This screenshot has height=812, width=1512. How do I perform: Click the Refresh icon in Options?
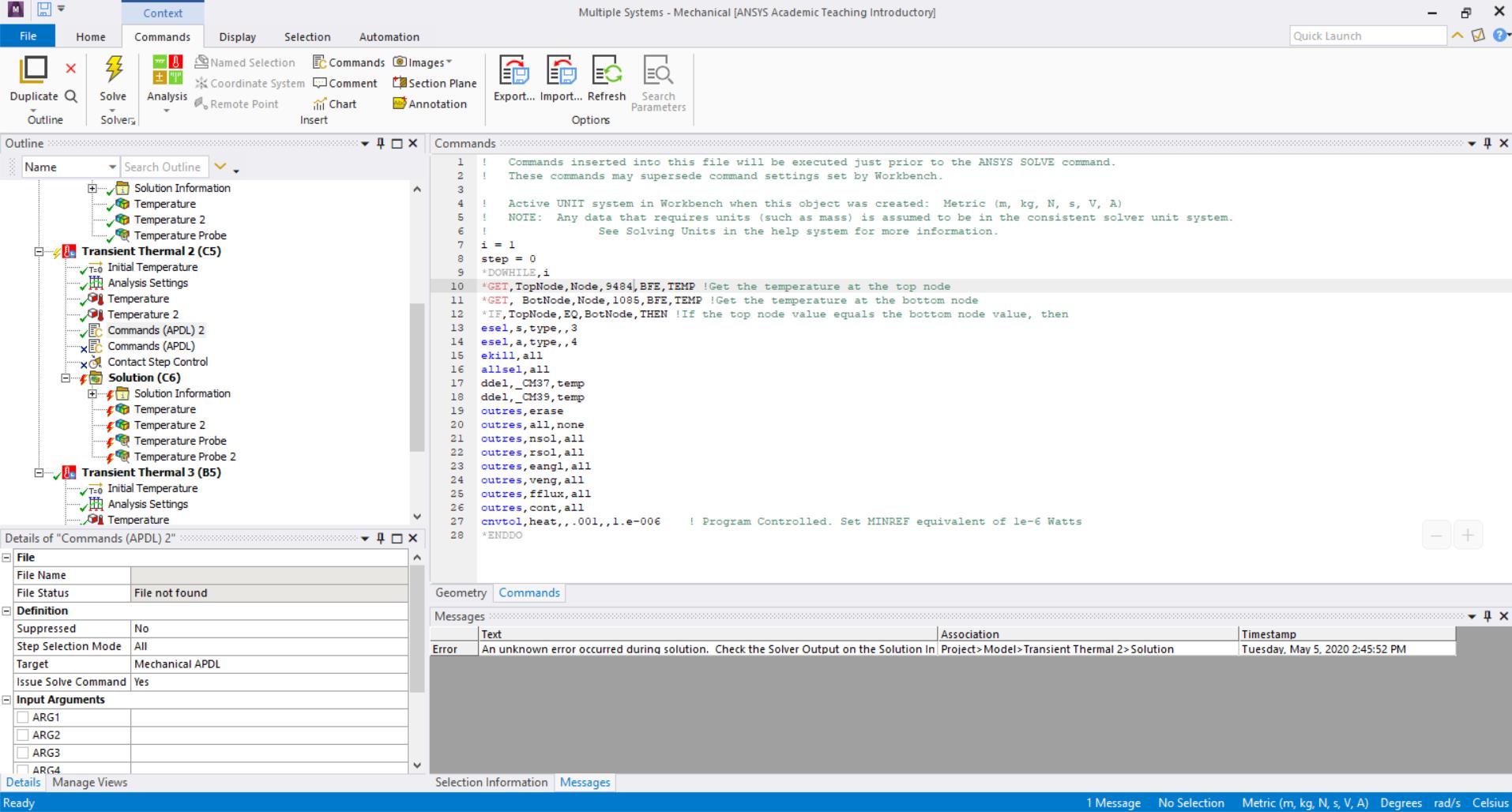pos(607,71)
